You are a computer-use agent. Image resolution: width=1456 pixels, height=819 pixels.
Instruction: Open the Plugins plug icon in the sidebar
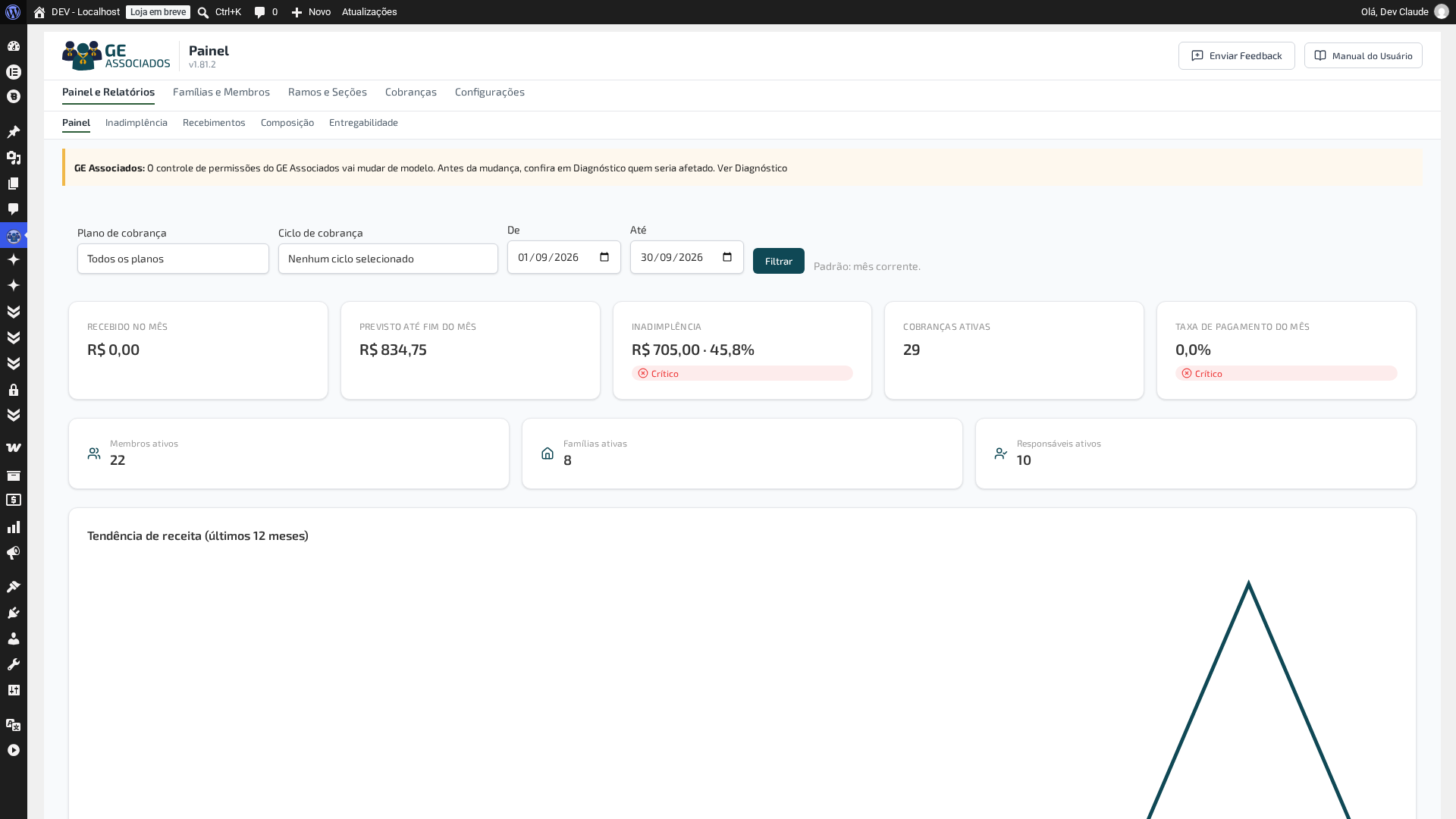[14, 613]
